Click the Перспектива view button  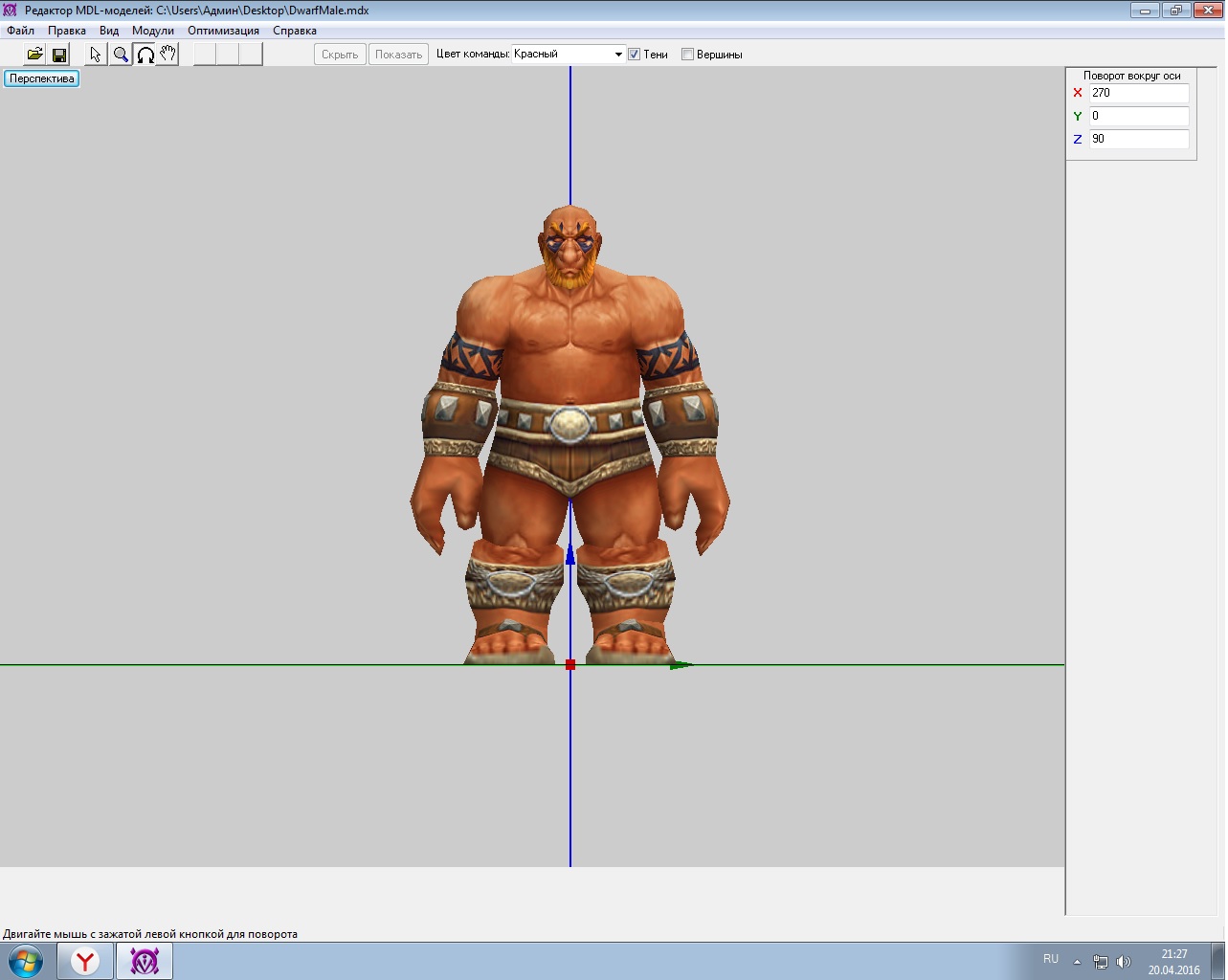42,78
